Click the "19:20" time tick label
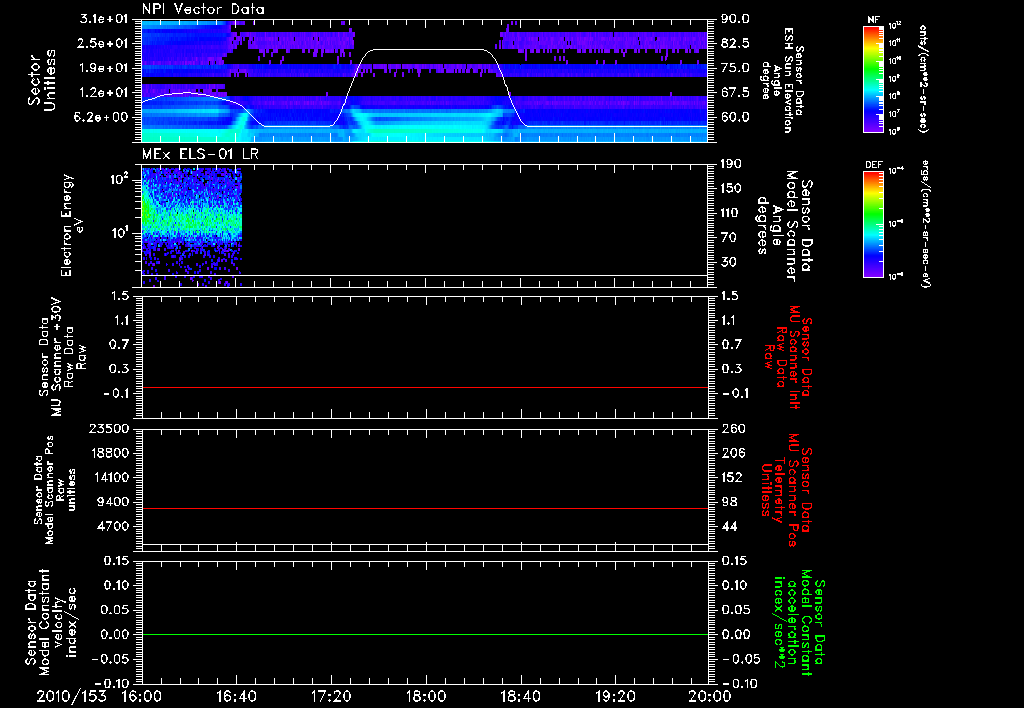The width and height of the screenshot is (1024, 708). click(615, 696)
